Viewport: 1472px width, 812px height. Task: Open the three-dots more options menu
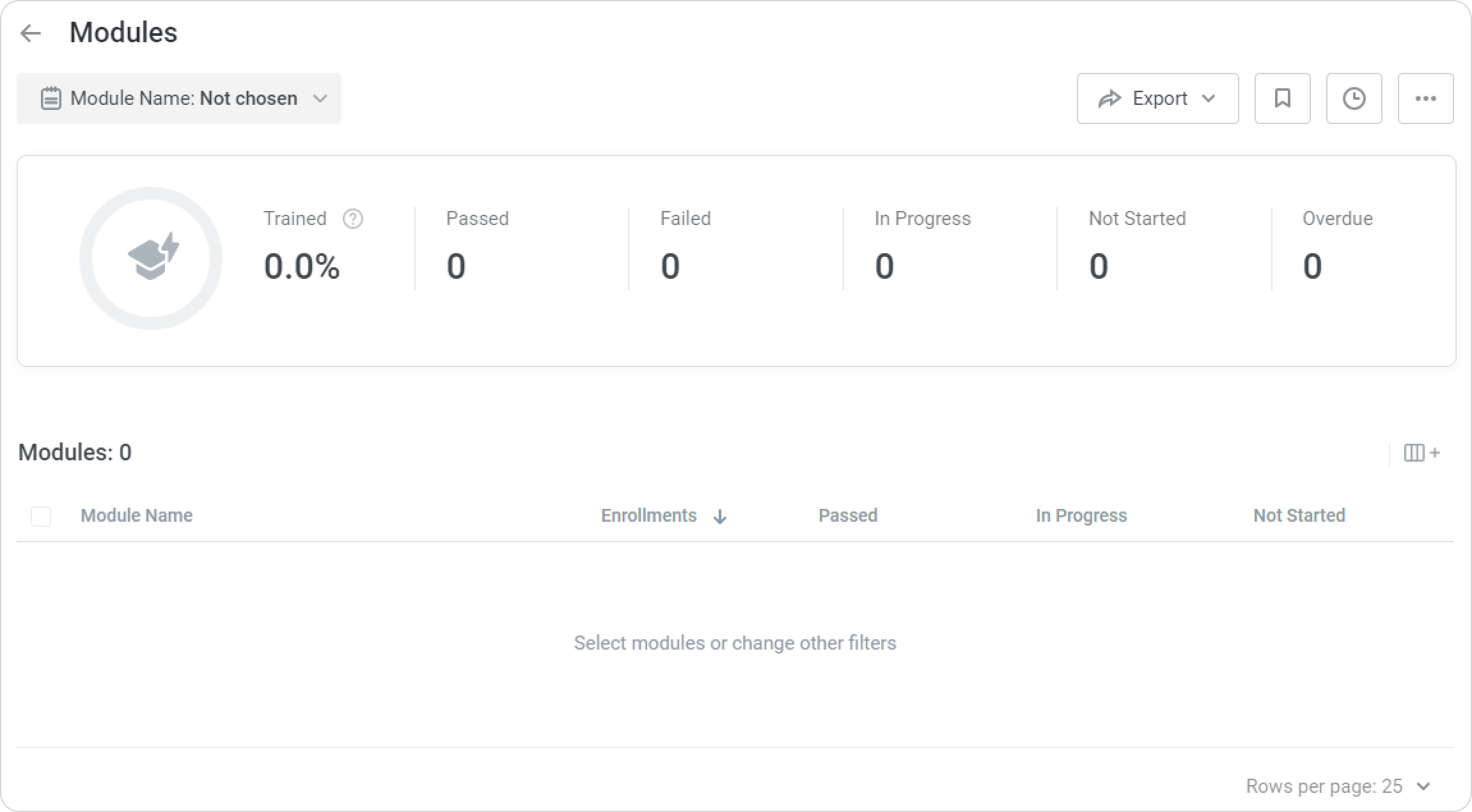[1425, 98]
